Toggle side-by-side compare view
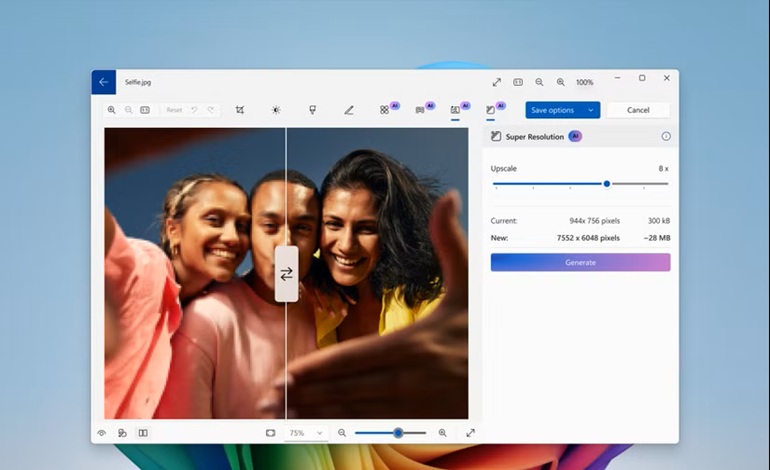 pos(143,433)
